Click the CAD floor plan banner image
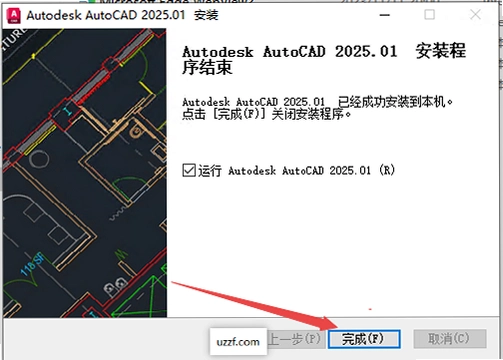Viewport: 503px width, 360px height. tap(85, 173)
